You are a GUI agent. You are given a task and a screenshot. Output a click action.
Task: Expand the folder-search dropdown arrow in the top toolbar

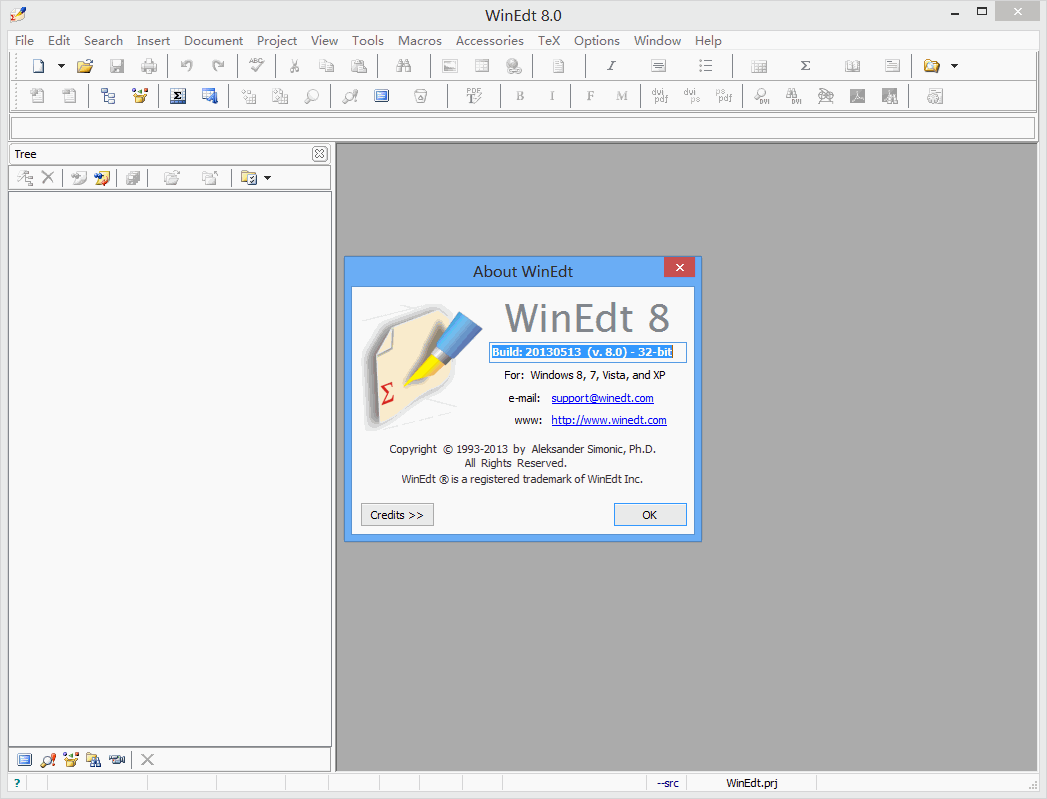tap(954, 66)
